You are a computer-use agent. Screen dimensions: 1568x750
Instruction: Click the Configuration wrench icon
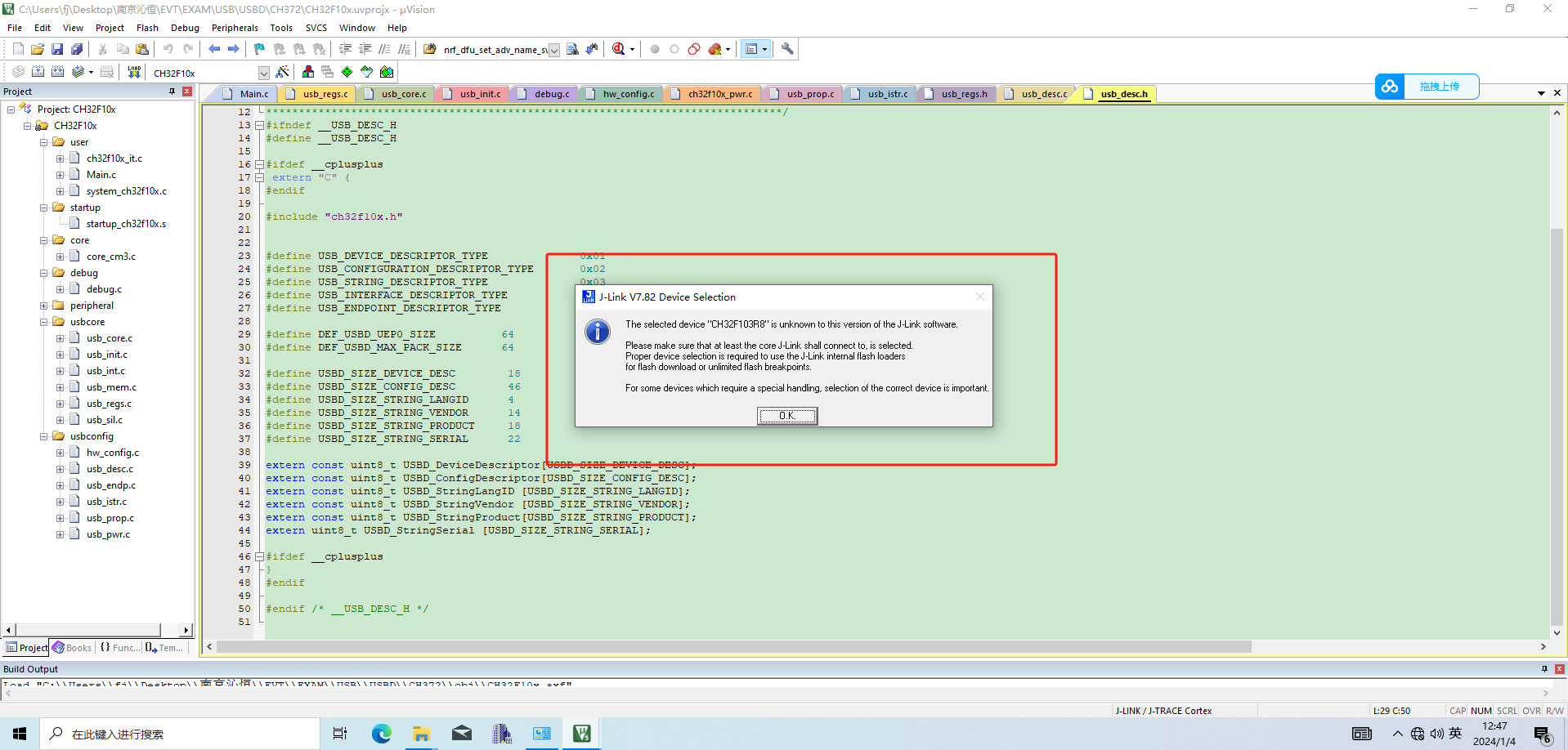click(787, 49)
